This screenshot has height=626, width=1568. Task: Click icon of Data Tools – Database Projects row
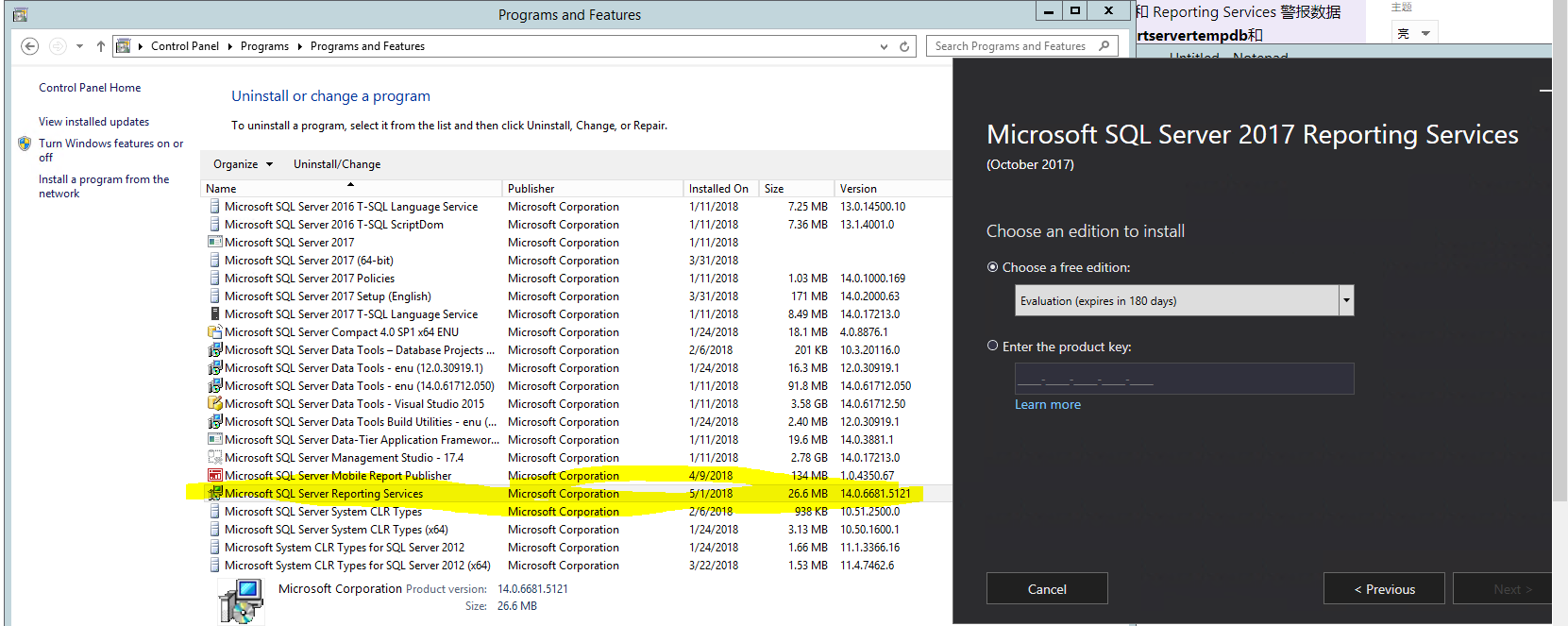click(215, 349)
